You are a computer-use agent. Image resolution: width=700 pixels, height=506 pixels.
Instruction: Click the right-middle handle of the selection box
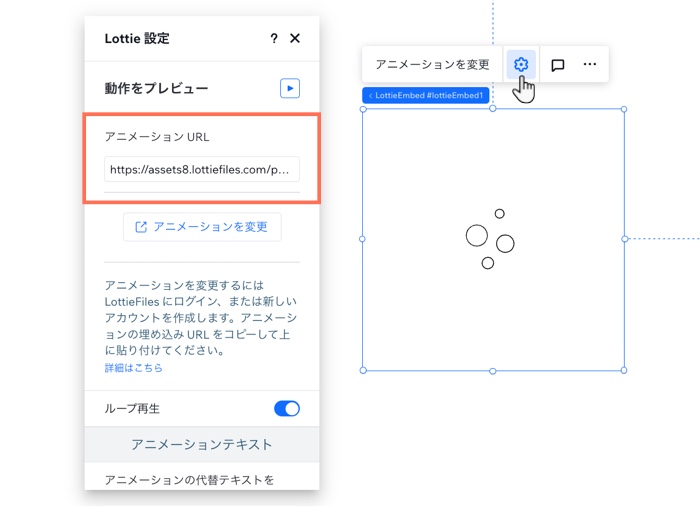click(x=624, y=239)
